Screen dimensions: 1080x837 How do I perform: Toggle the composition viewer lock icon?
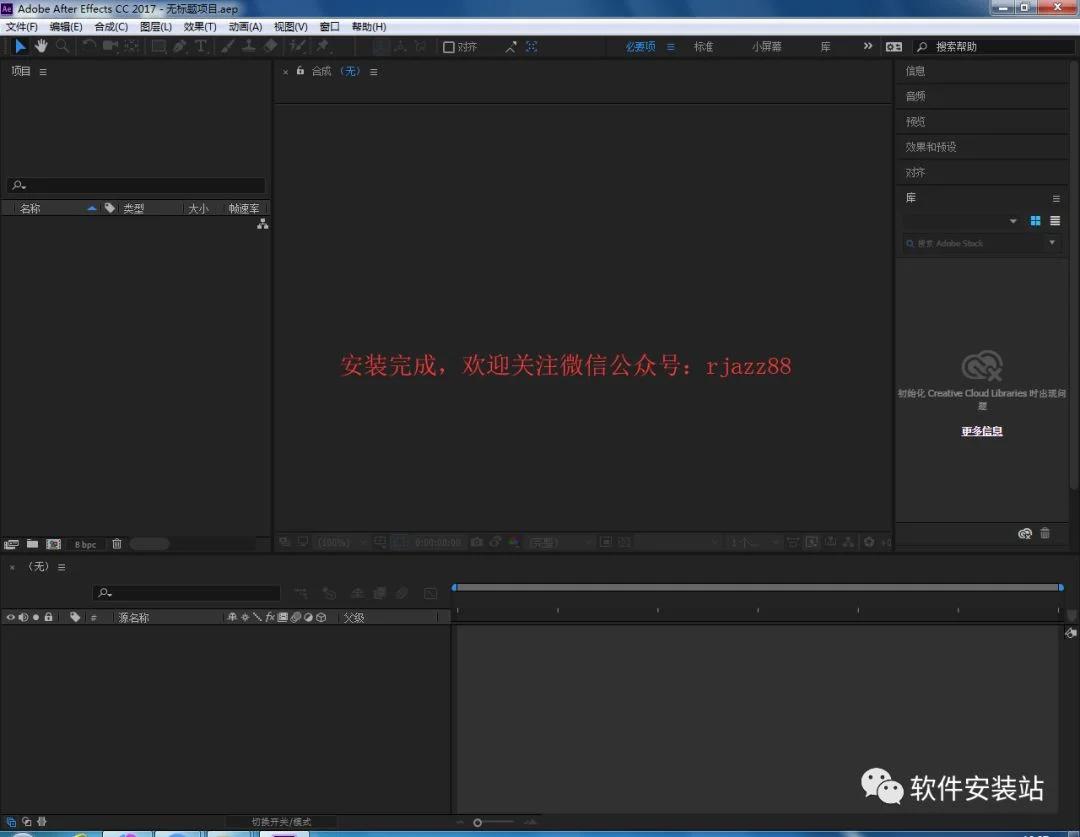(300, 70)
